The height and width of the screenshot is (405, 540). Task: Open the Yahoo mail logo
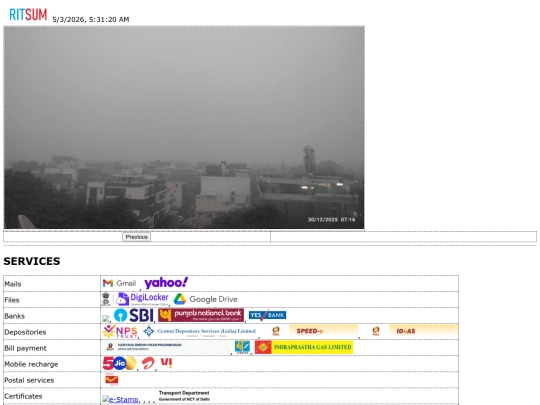166,283
